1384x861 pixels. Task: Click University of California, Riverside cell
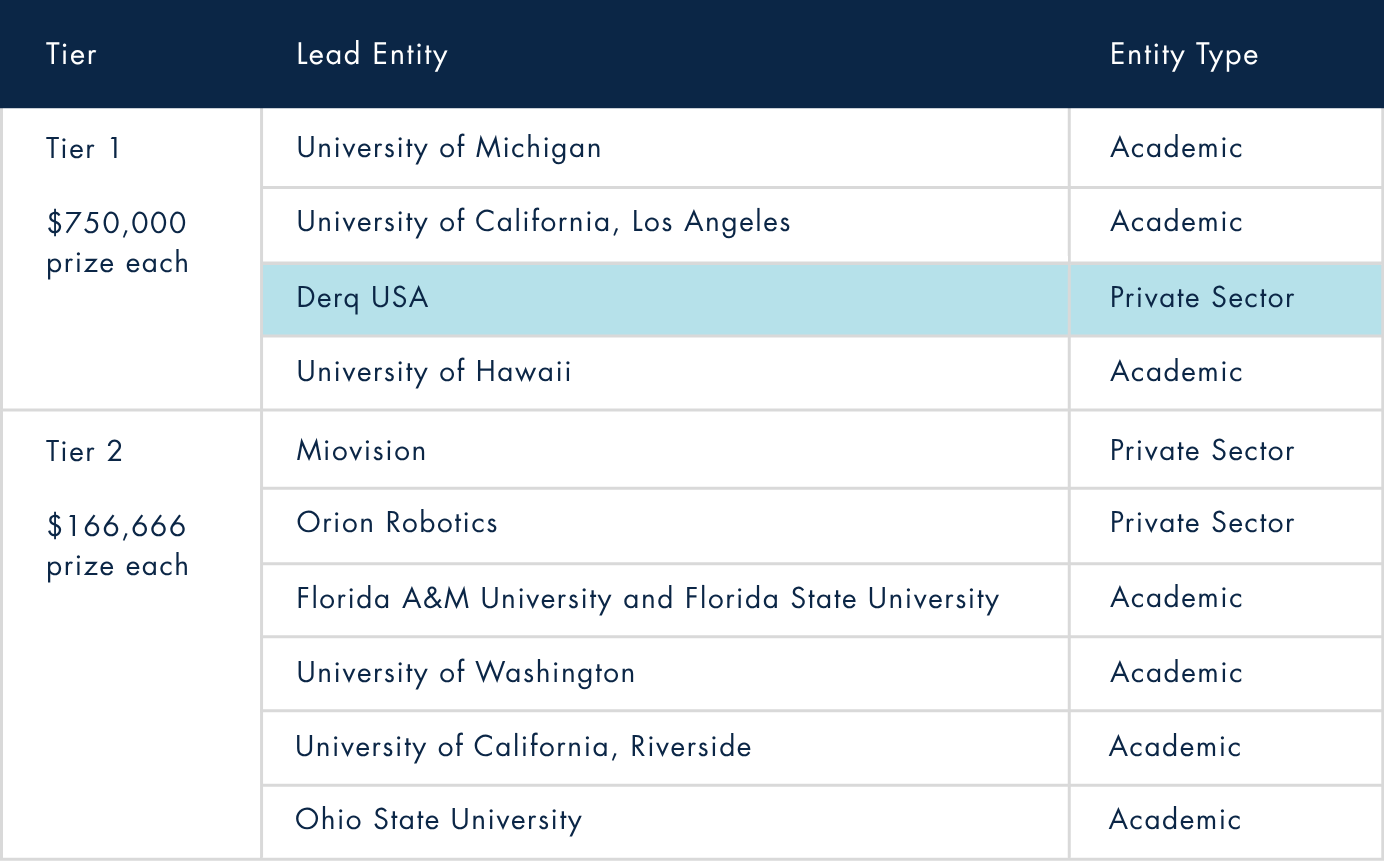point(666,747)
